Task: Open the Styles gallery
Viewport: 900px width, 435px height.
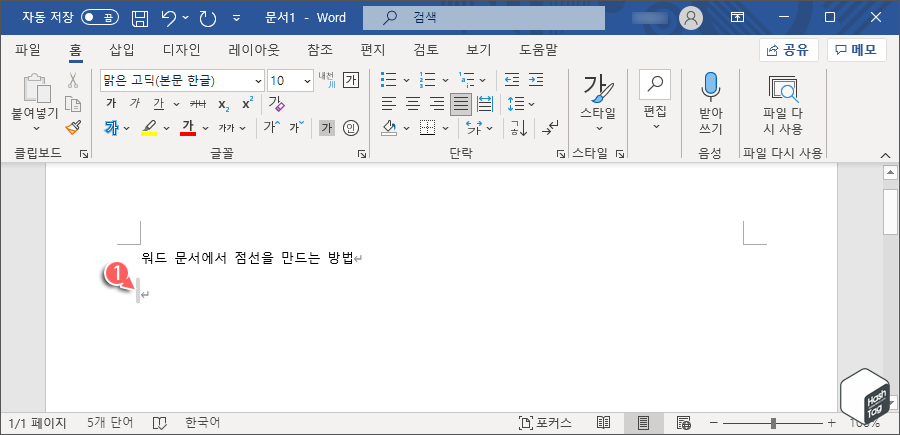Action: 598,103
